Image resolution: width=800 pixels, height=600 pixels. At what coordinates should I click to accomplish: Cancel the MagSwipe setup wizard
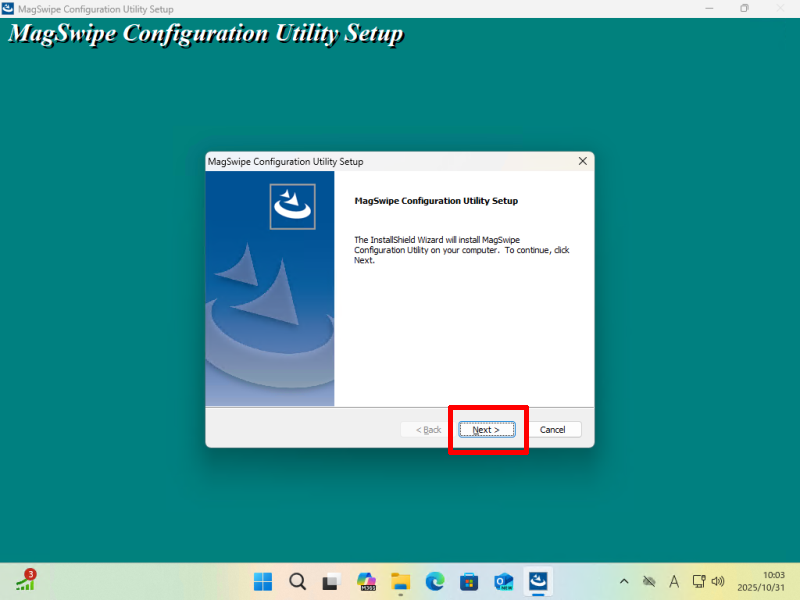point(553,429)
